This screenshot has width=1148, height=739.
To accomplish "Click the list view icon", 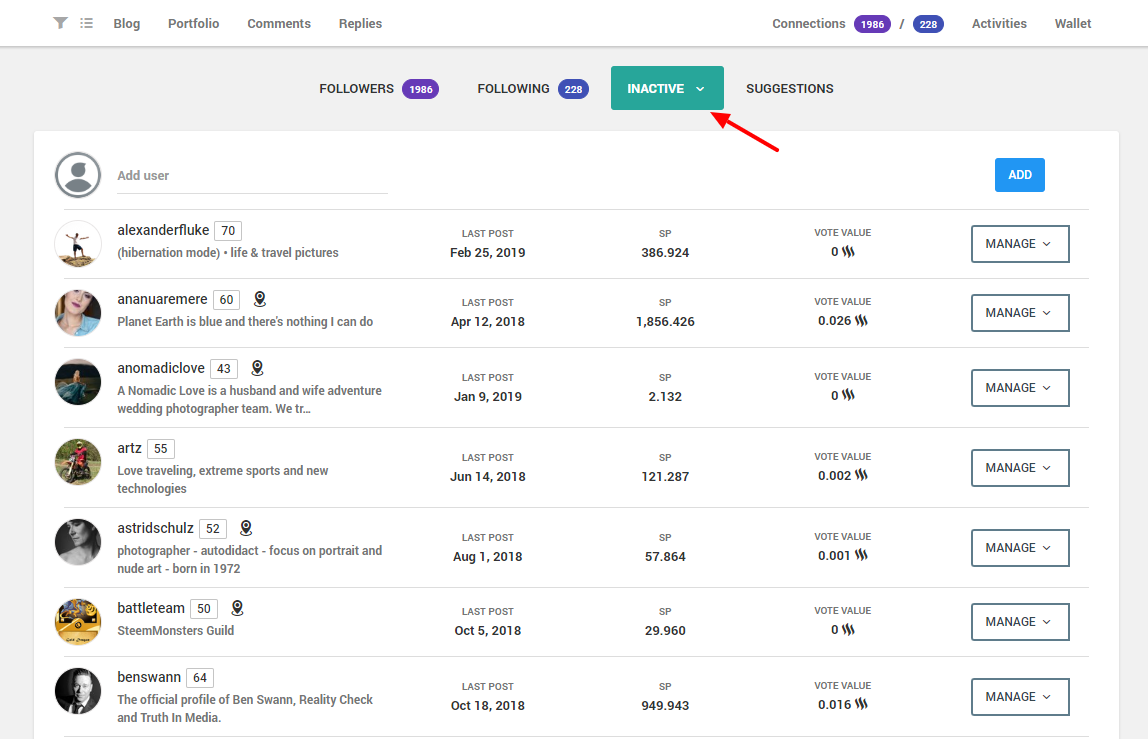I will [87, 23].
